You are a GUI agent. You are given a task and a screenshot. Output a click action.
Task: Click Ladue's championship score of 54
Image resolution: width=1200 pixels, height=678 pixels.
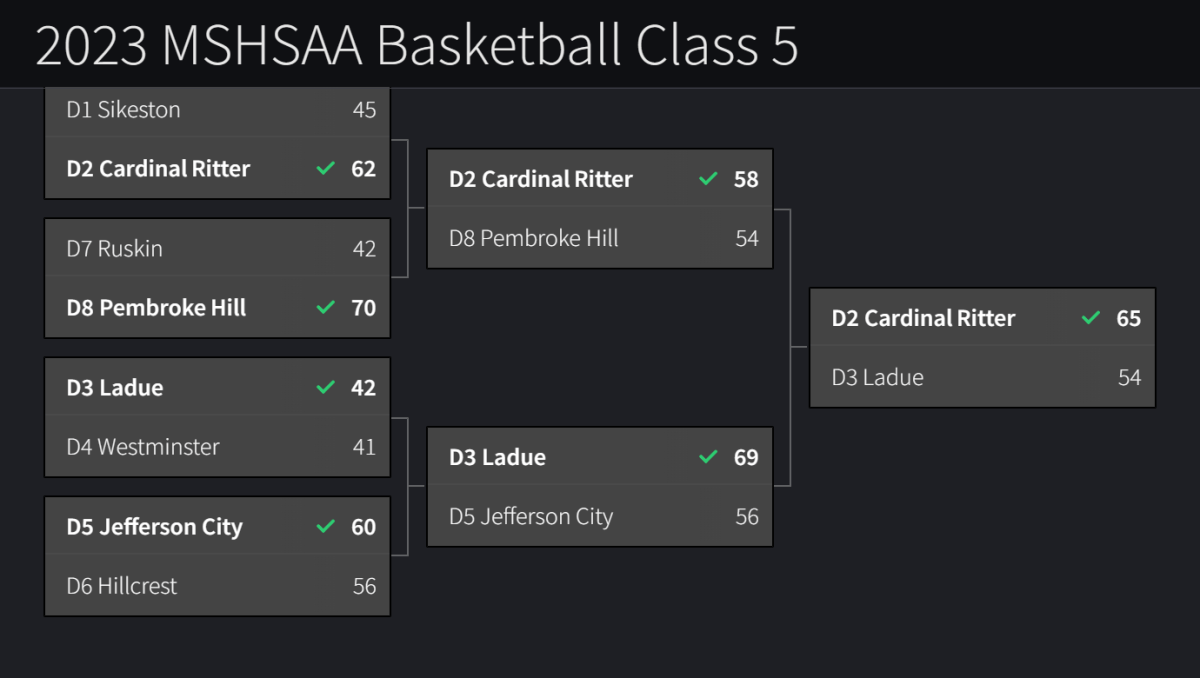click(x=1129, y=377)
